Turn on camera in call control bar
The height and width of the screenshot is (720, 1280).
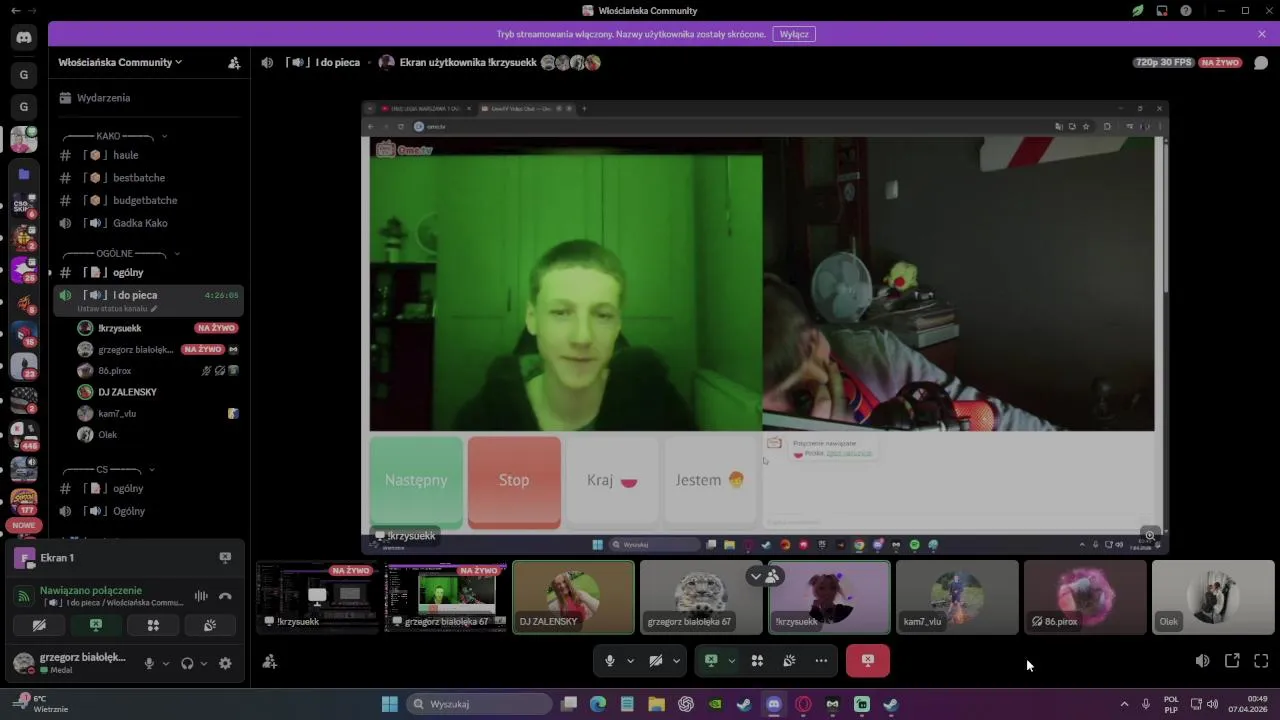pyautogui.click(x=656, y=661)
